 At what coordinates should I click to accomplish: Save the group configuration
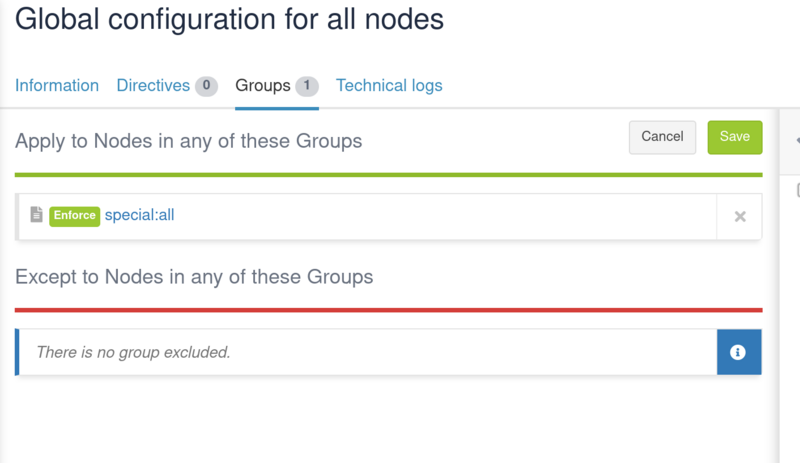(x=735, y=137)
